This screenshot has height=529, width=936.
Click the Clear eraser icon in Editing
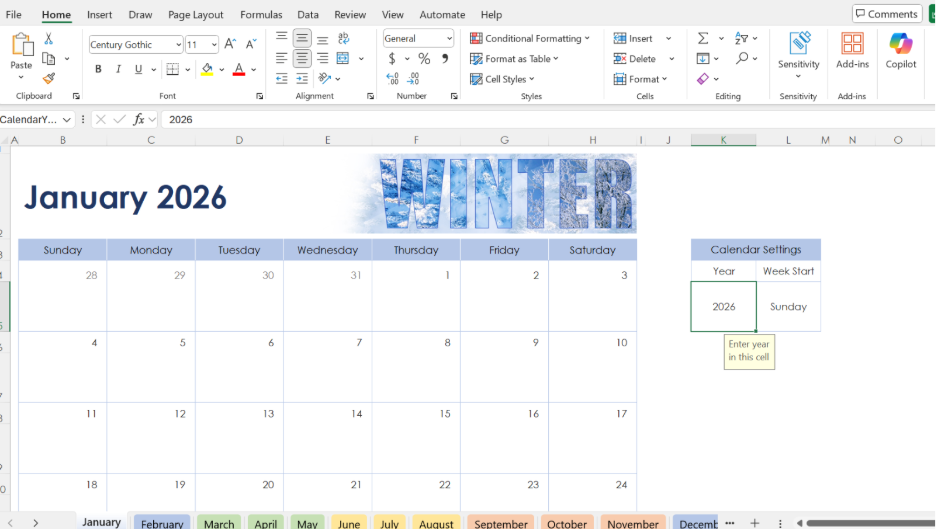(703, 78)
